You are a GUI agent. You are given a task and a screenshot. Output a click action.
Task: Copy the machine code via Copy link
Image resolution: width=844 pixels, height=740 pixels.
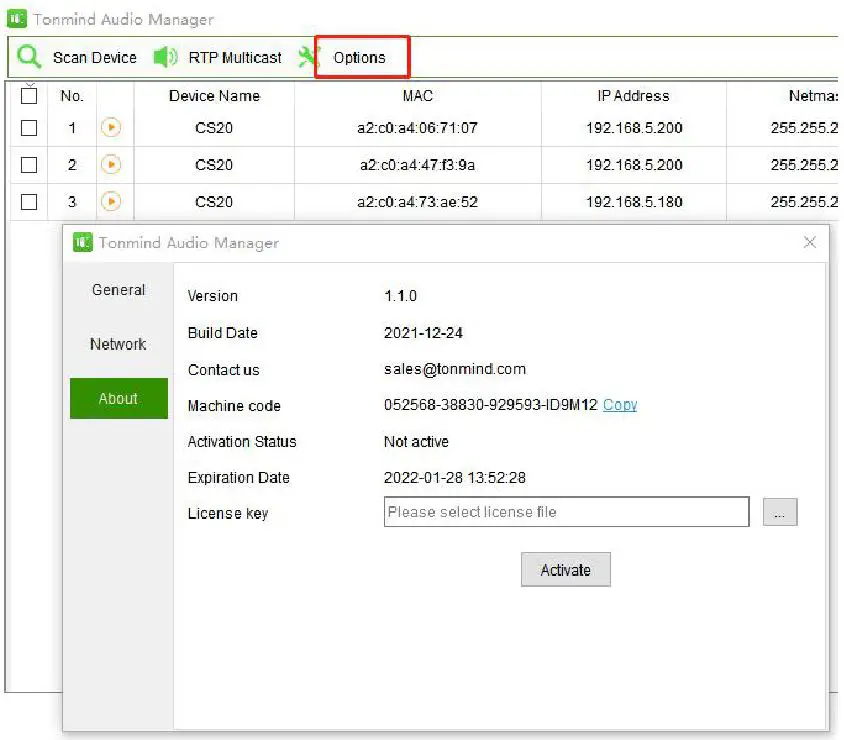(x=620, y=405)
